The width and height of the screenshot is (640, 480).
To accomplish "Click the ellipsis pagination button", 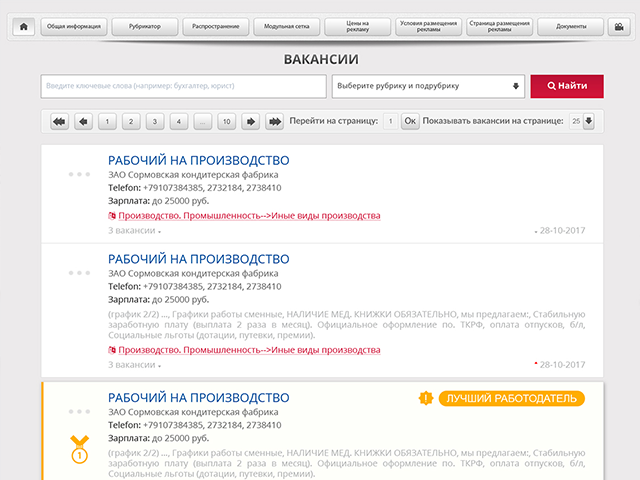I will 203,122.
